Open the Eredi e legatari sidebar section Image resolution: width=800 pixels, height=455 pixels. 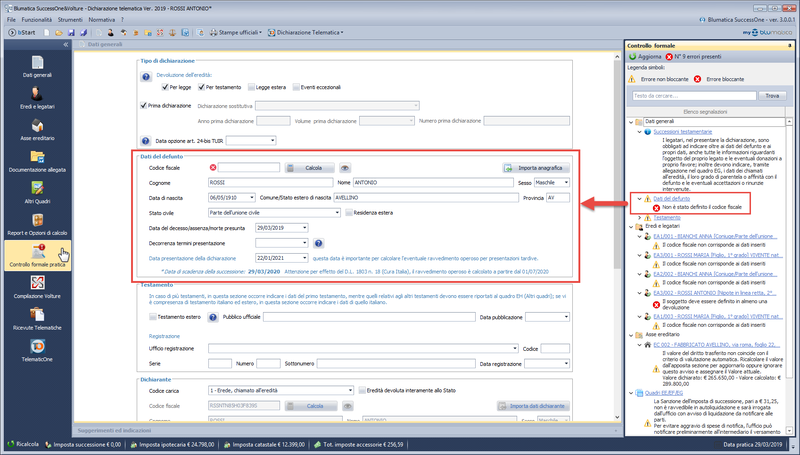pyautogui.click(x=37, y=98)
